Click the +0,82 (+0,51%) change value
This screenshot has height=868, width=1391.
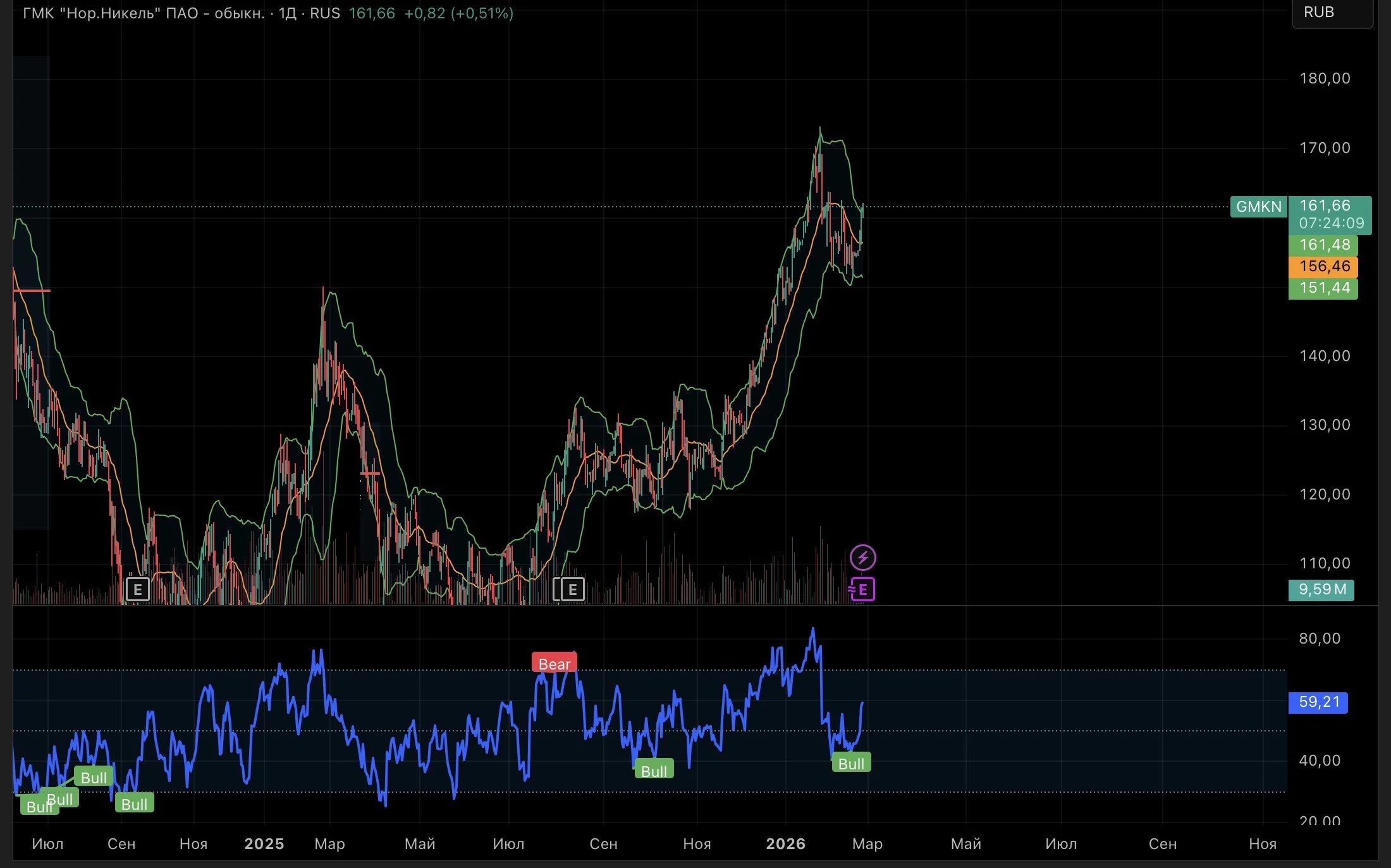458,13
